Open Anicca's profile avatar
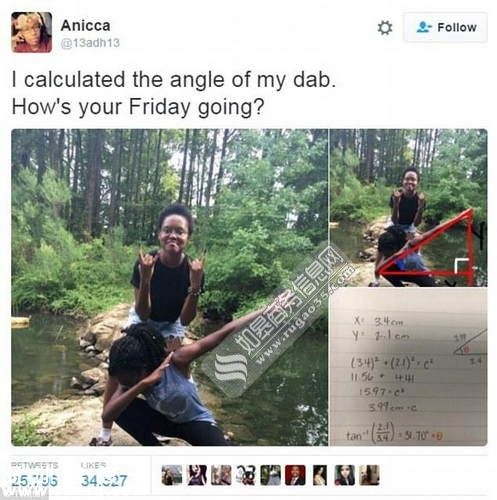The height and width of the screenshot is (500, 497). (x=32, y=32)
